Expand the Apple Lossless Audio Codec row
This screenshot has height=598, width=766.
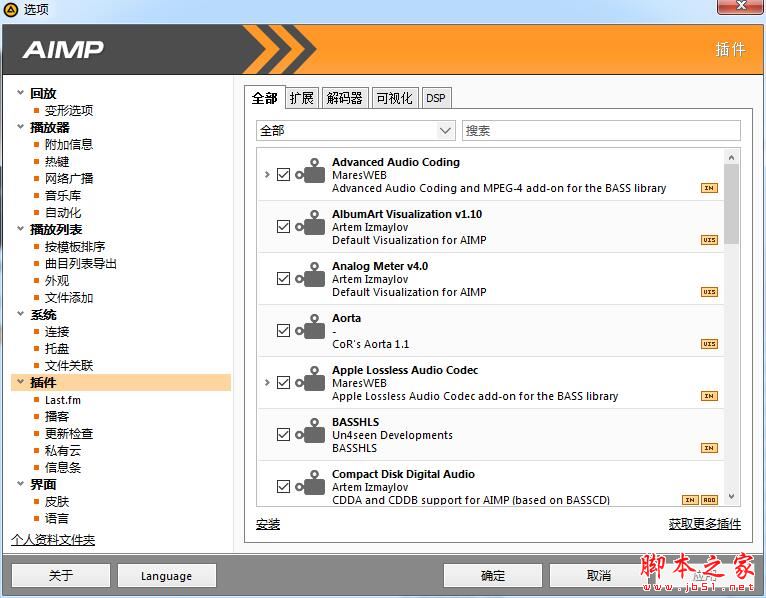coord(267,383)
